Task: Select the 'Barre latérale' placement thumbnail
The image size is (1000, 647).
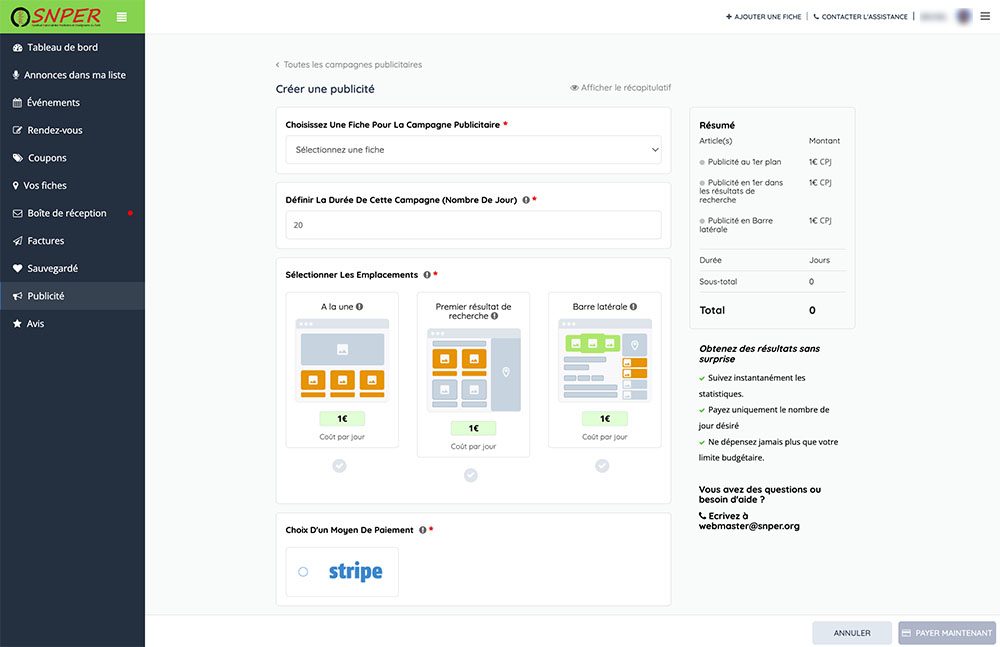Action: click(604, 361)
